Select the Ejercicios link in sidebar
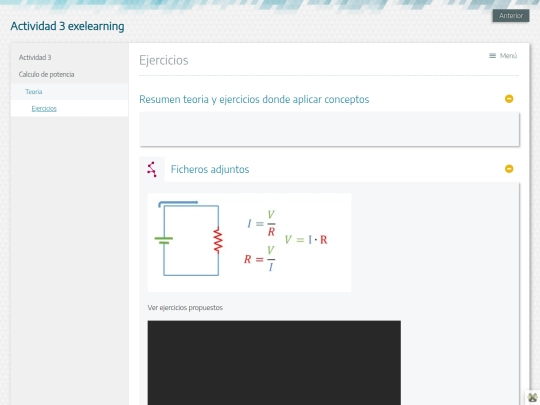Image resolution: width=540 pixels, height=405 pixels. (44, 108)
